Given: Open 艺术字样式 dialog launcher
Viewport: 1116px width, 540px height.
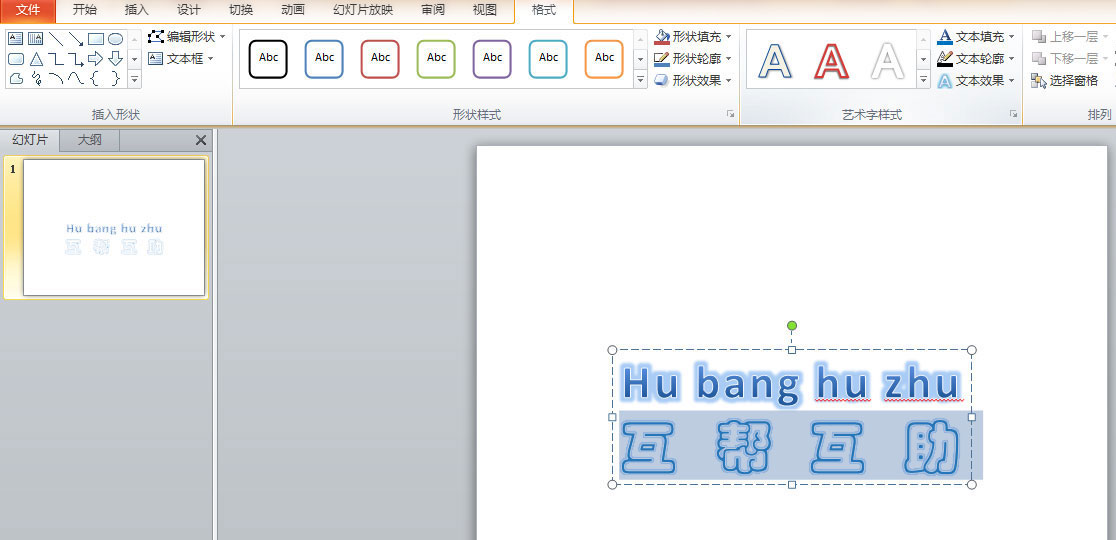Looking at the screenshot, I should tap(1013, 115).
